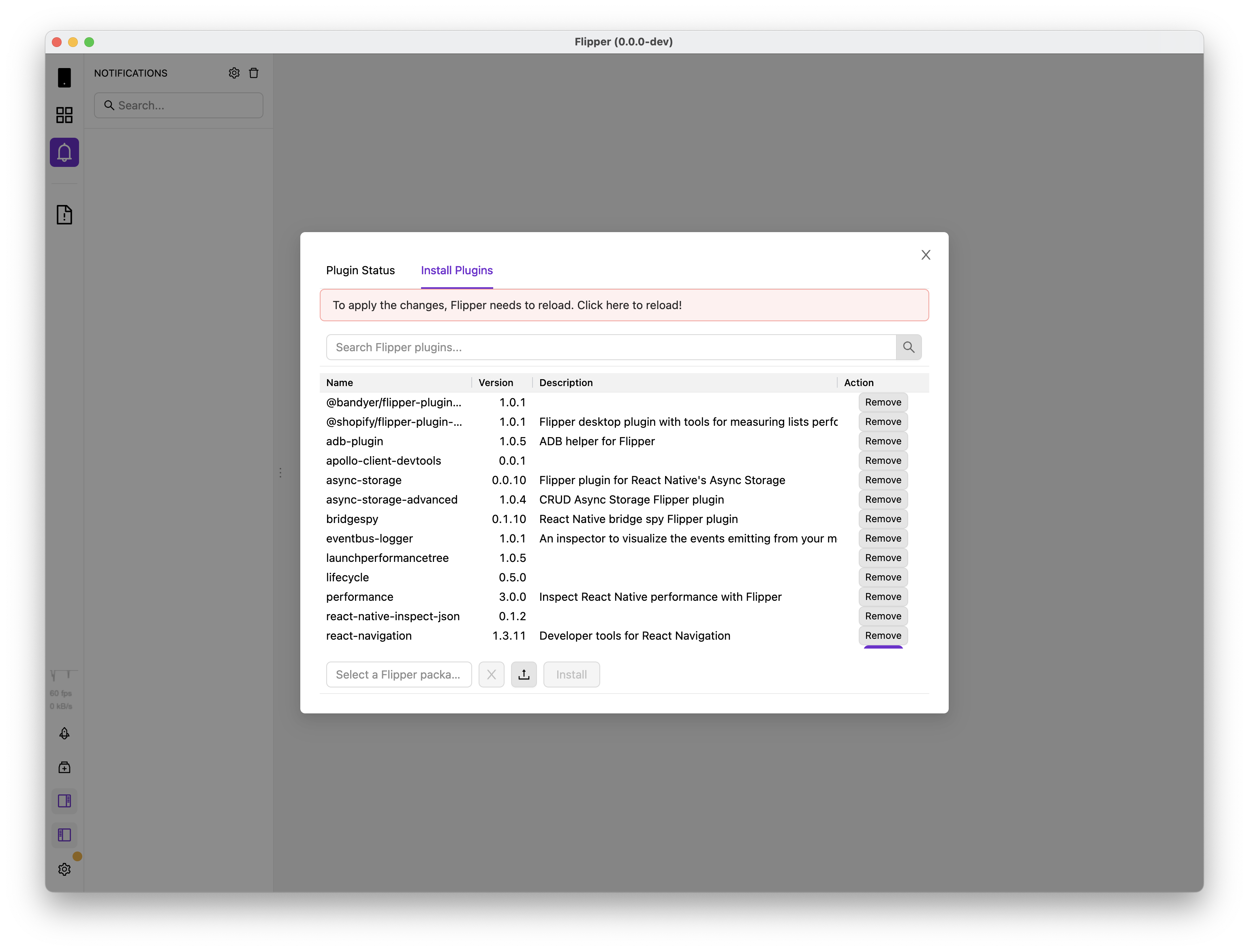Clear notifications with trash icon

pos(253,73)
